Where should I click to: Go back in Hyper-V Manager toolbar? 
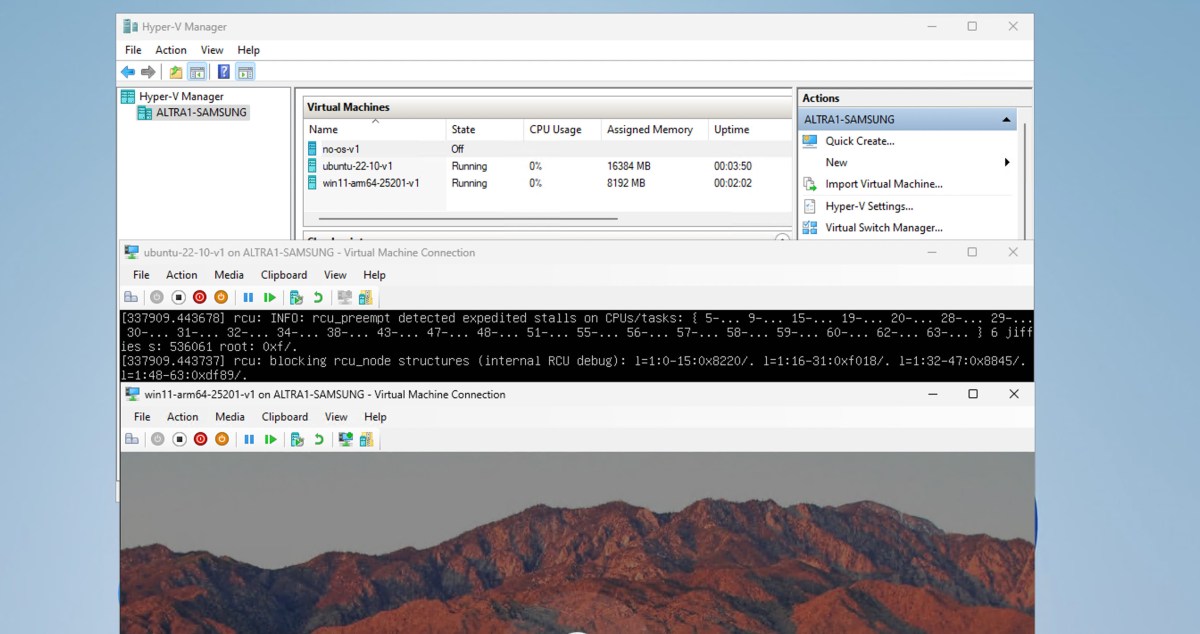tap(128, 72)
